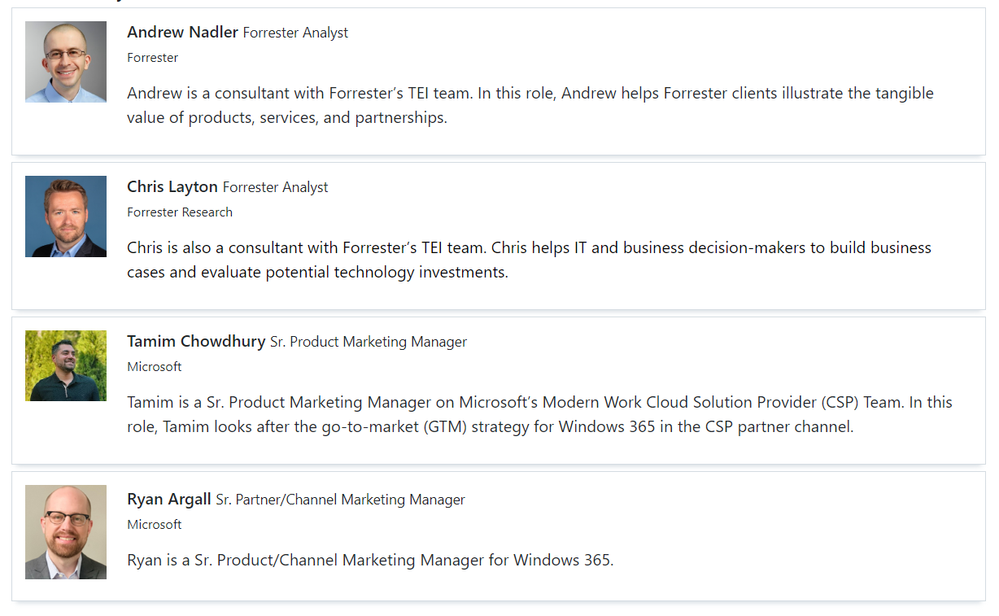Select the name Chris Layton
The width and height of the screenshot is (999, 616).
click(x=172, y=187)
